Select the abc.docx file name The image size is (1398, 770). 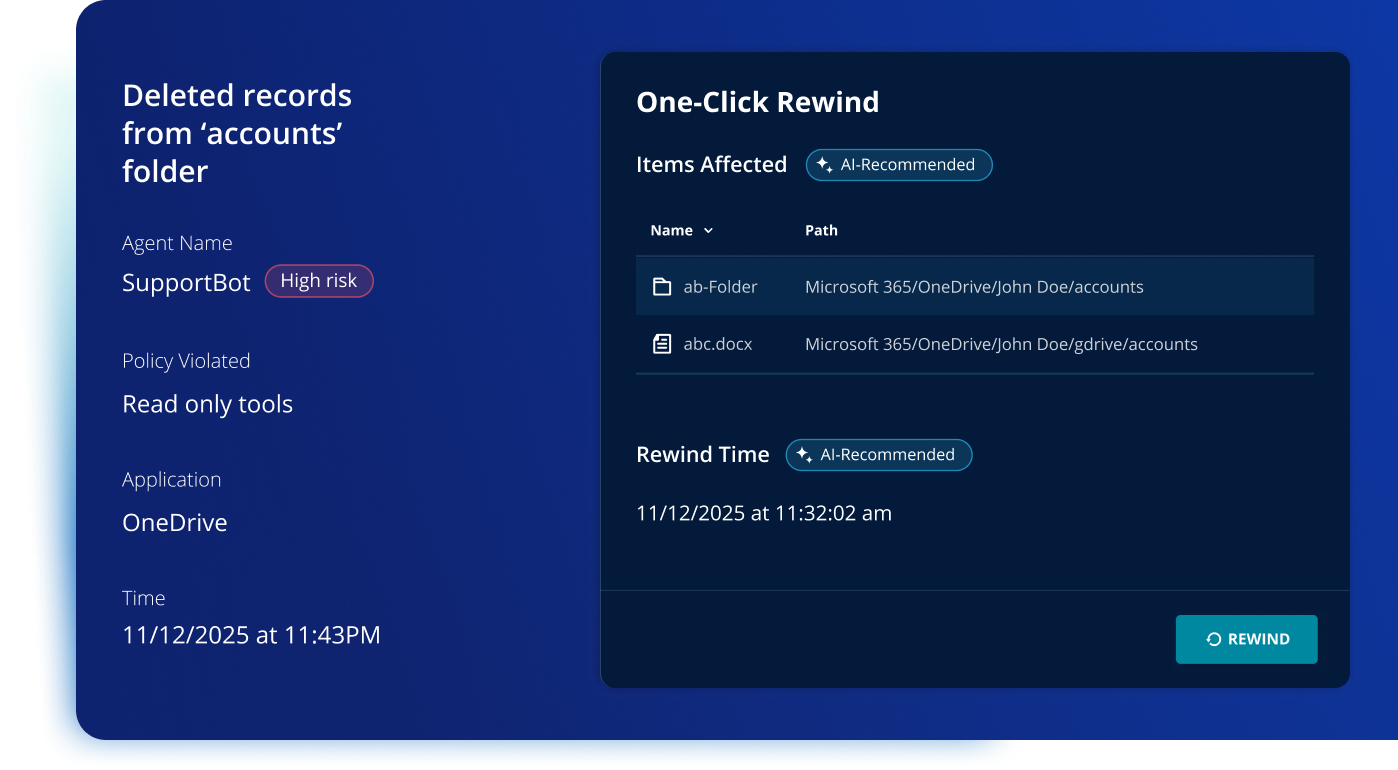tap(717, 344)
